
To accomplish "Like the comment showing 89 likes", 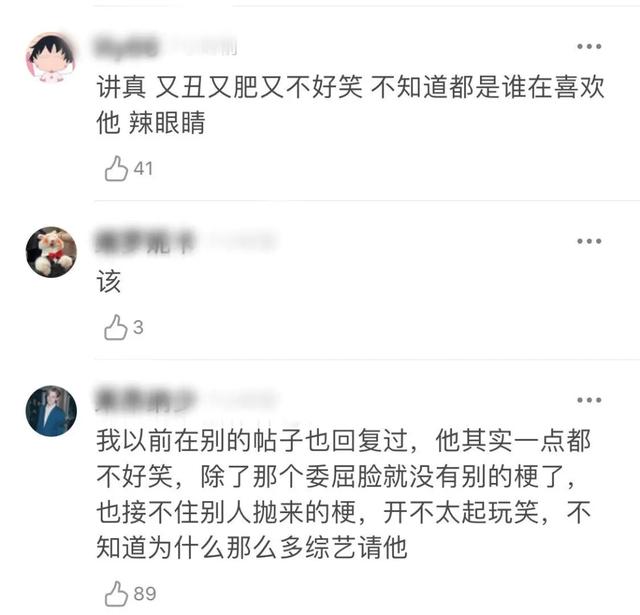I will click(116, 593).
